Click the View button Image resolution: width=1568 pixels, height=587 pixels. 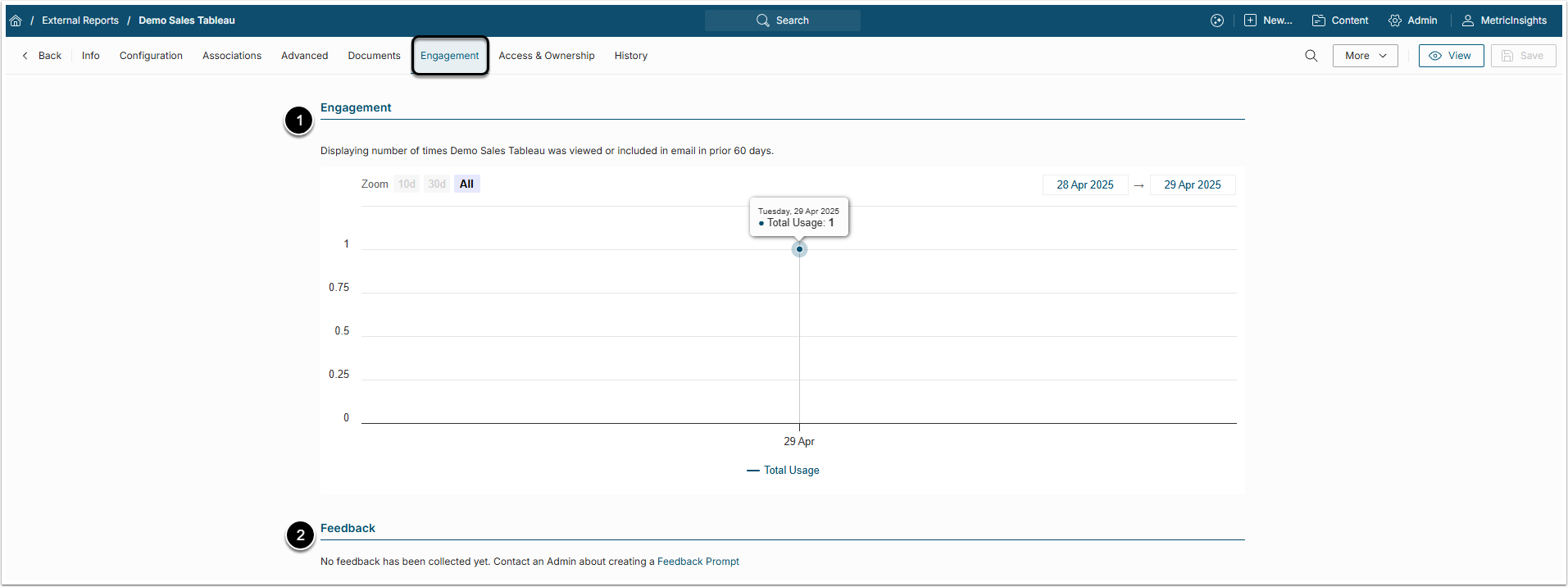point(1451,56)
